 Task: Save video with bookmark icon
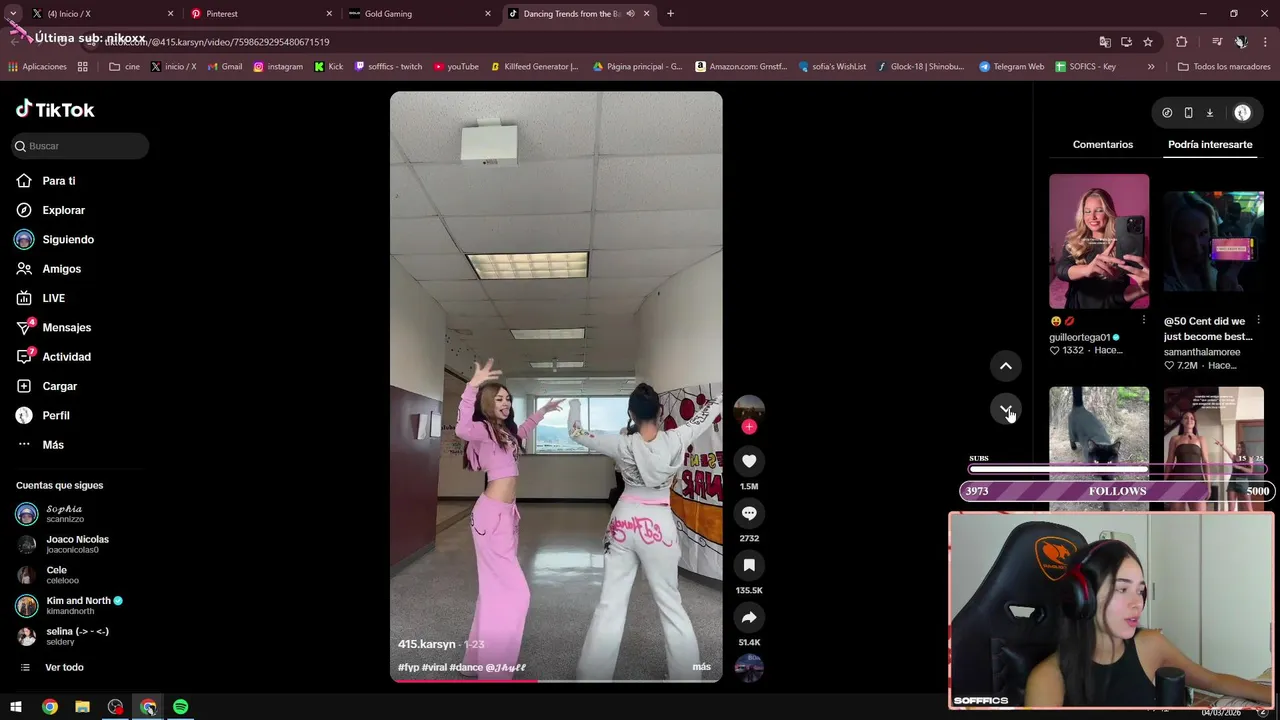pyautogui.click(x=749, y=565)
